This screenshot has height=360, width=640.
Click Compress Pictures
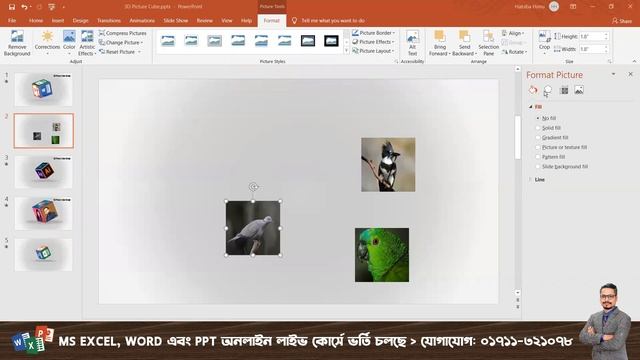click(123, 33)
